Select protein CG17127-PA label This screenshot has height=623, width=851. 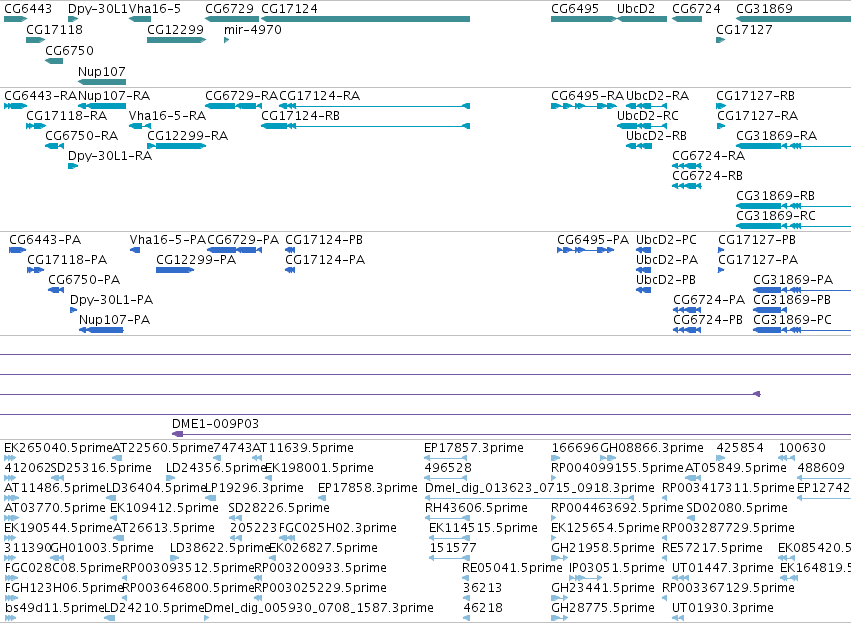click(758, 260)
